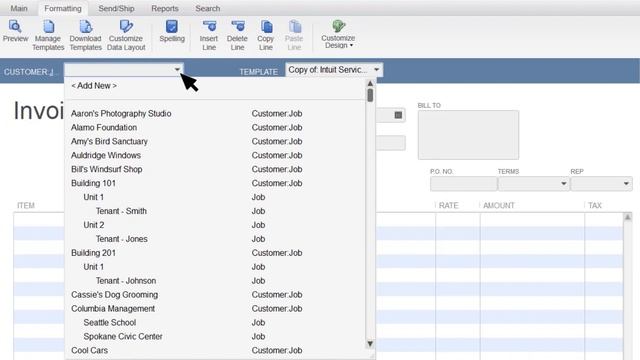Image resolution: width=640 pixels, height=360 pixels.
Task: Click the Rate column header
Action: (x=448, y=205)
